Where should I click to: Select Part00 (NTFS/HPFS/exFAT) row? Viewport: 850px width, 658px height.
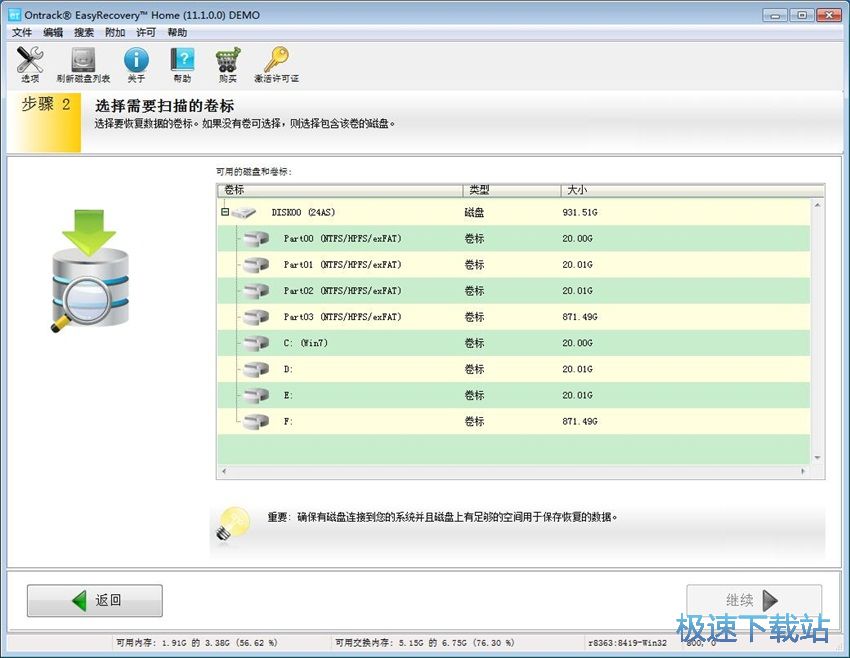click(513, 238)
